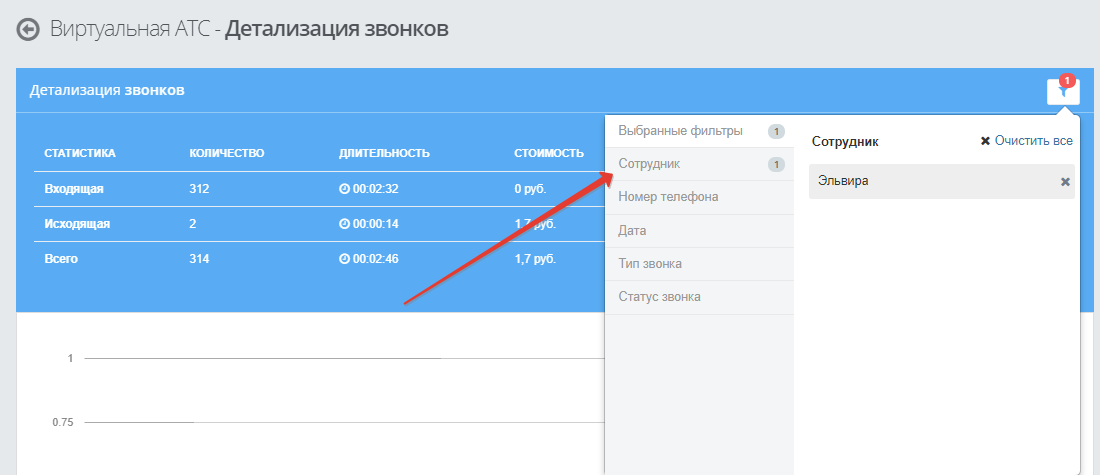Click the СТОИМОСТЬ column header

pyautogui.click(x=549, y=153)
